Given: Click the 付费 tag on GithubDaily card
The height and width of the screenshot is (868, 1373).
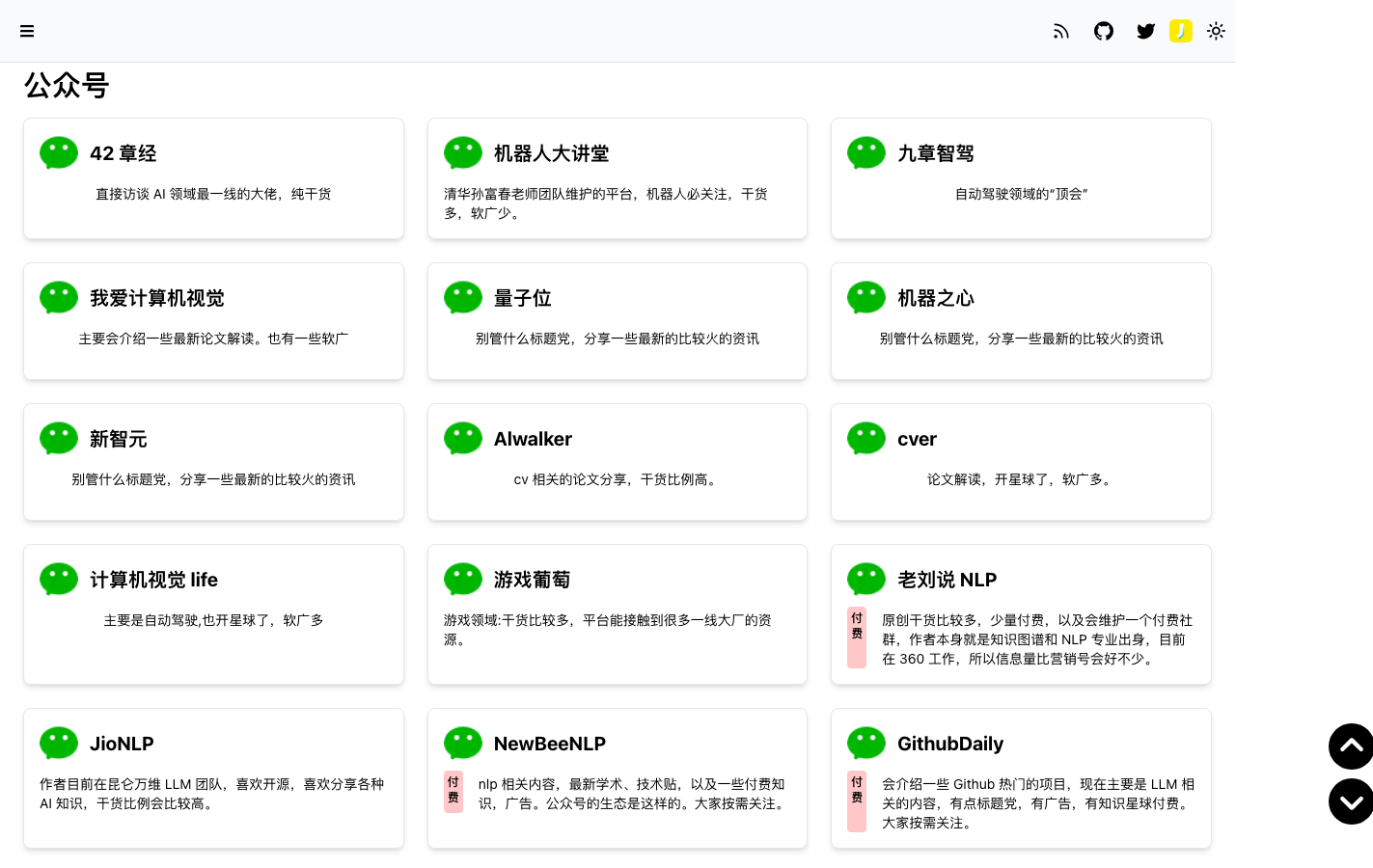Looking at the screenshot, I should point(857,801).
